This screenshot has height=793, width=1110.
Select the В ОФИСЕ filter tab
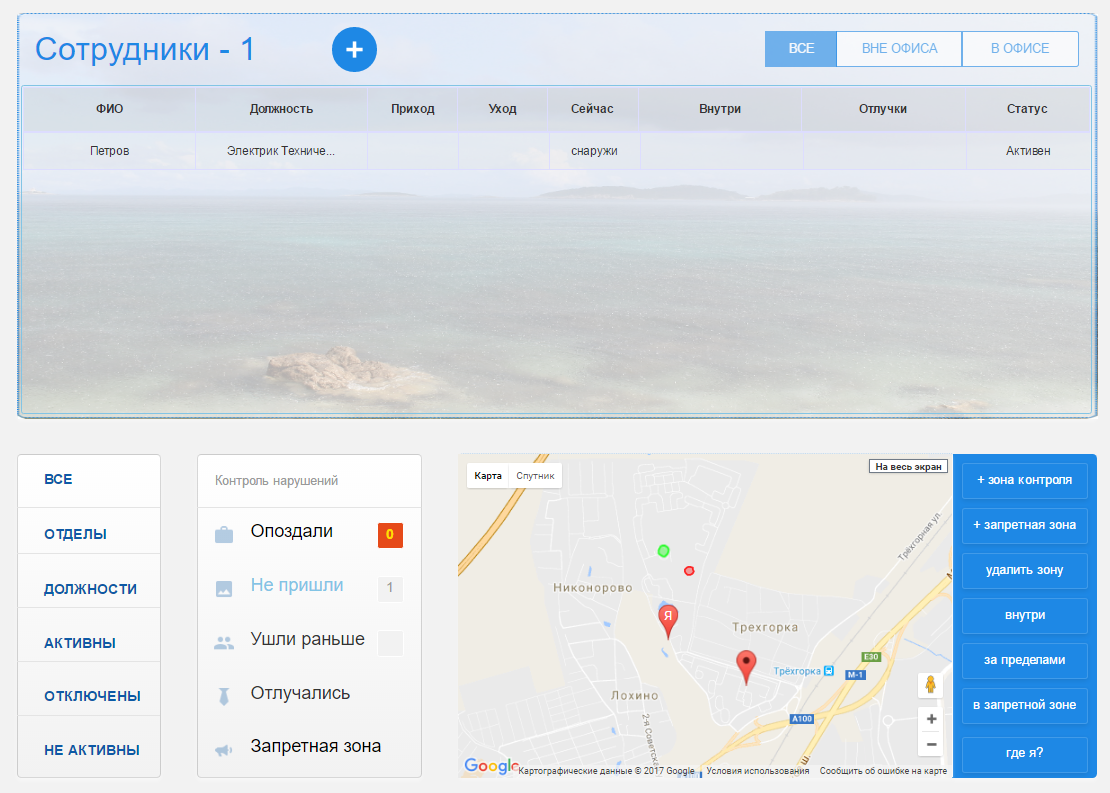pyautogui.click(x=1020, y=49)
